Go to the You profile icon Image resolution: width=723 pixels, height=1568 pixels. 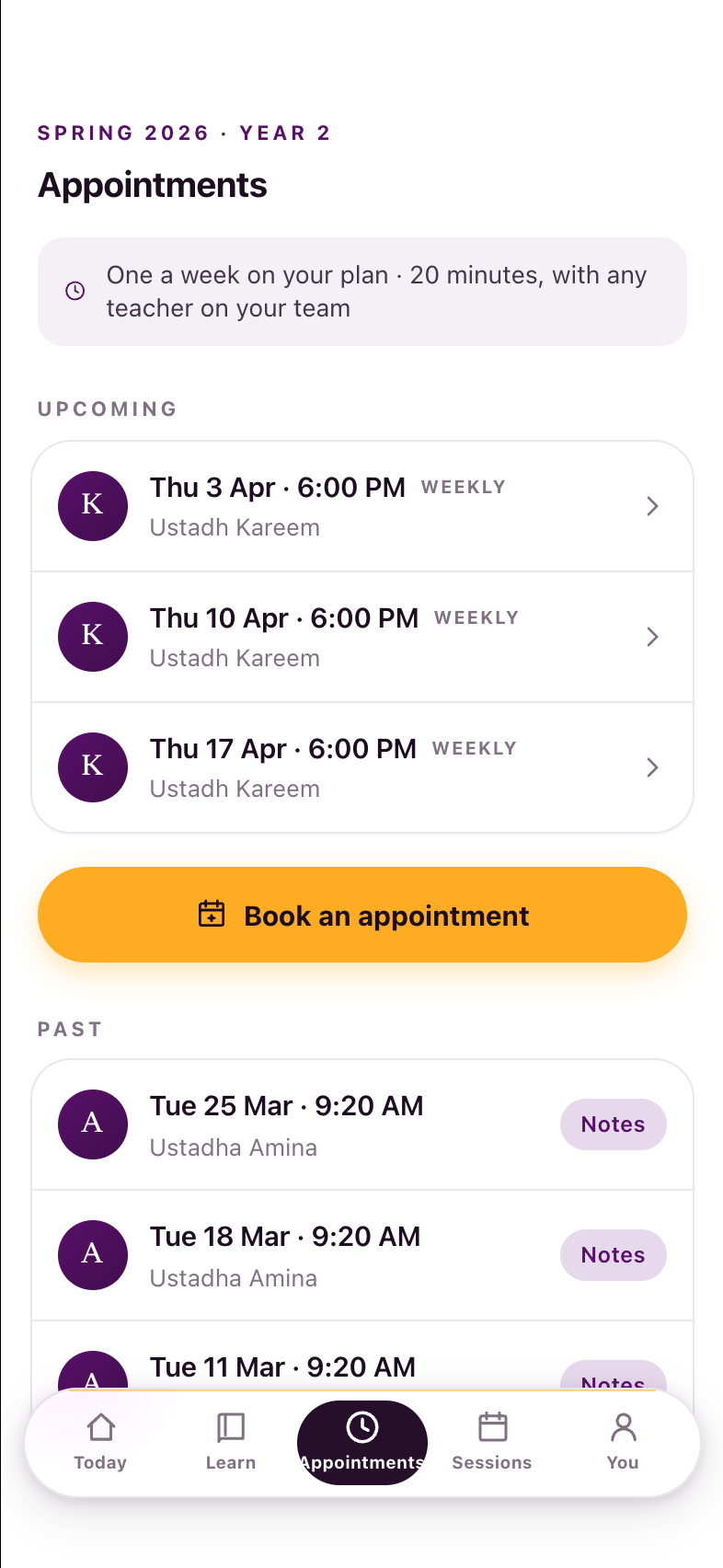(624, 1427)
